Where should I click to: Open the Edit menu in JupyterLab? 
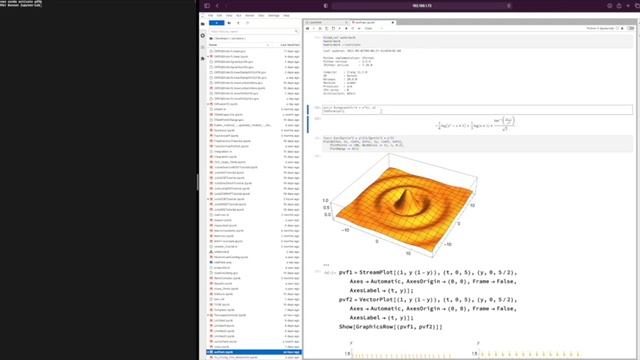point(219,16)
